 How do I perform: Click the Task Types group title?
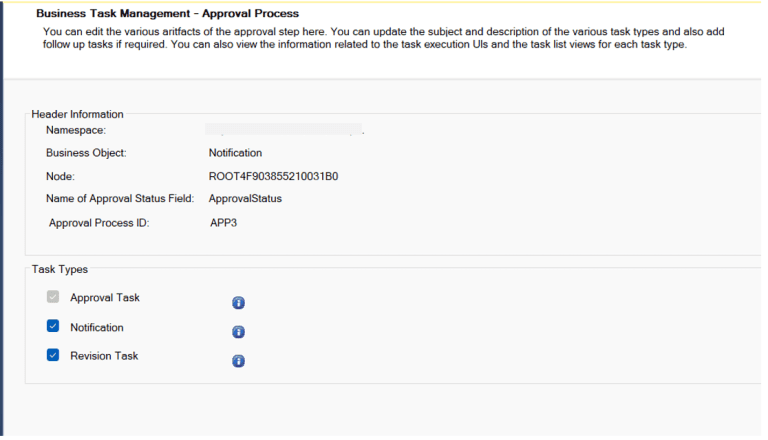(x=60, y=269)
